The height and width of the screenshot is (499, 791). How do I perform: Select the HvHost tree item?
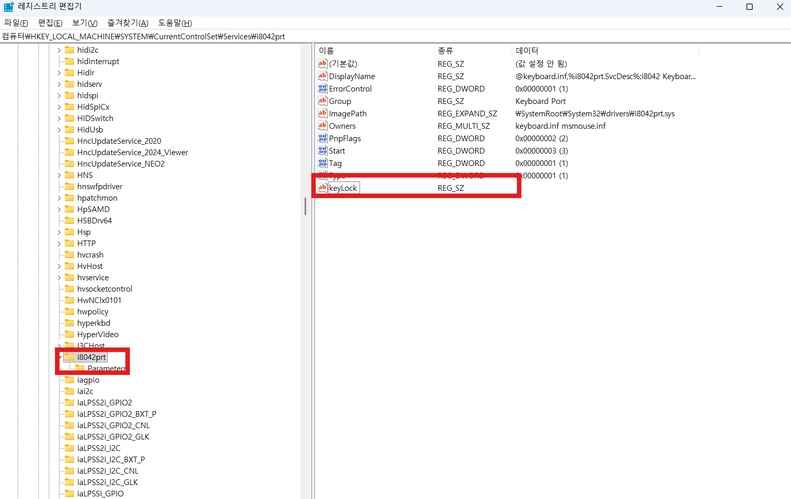click(x=90, y=266)
